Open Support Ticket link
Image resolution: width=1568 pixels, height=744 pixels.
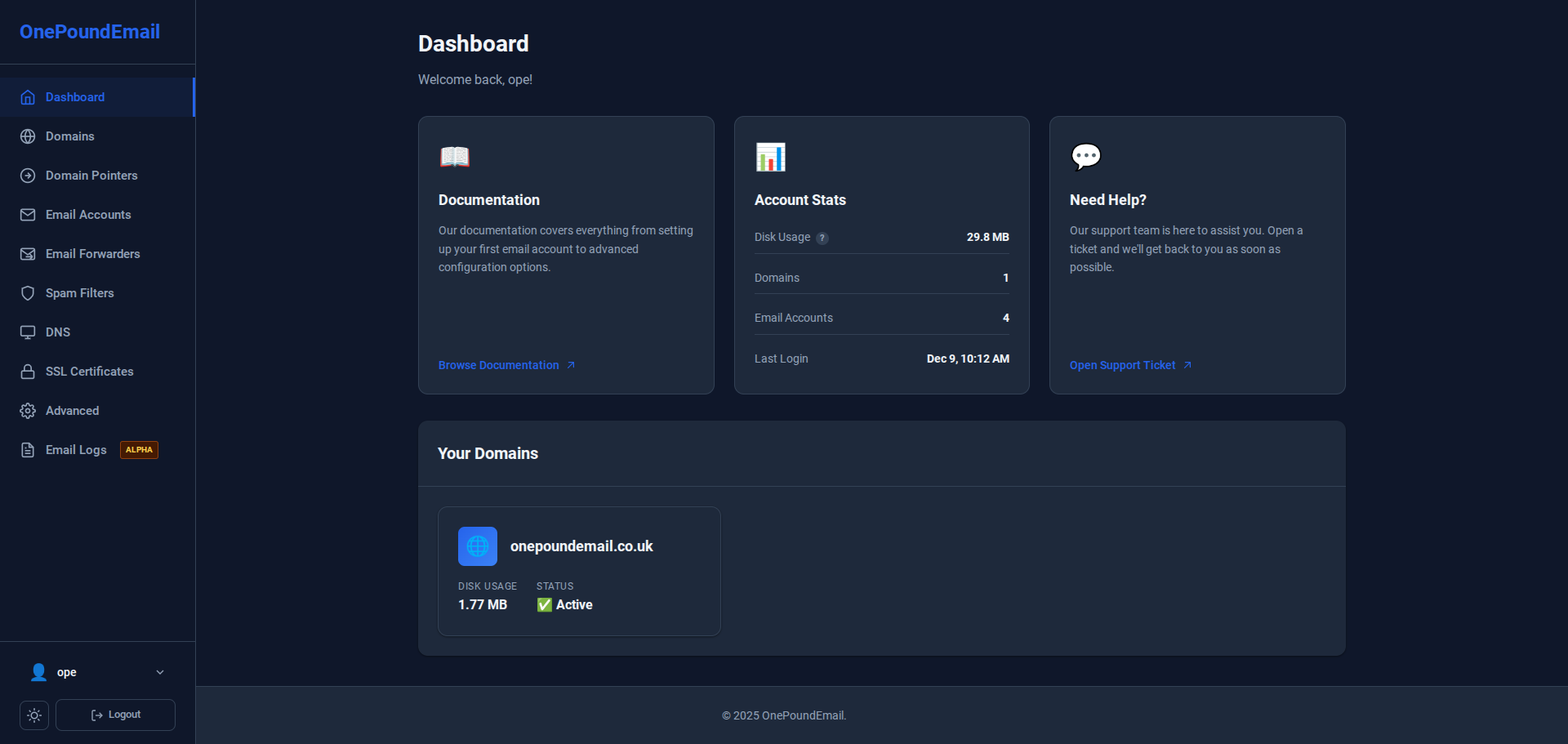pyautogui.click(x=1123, y=365)
